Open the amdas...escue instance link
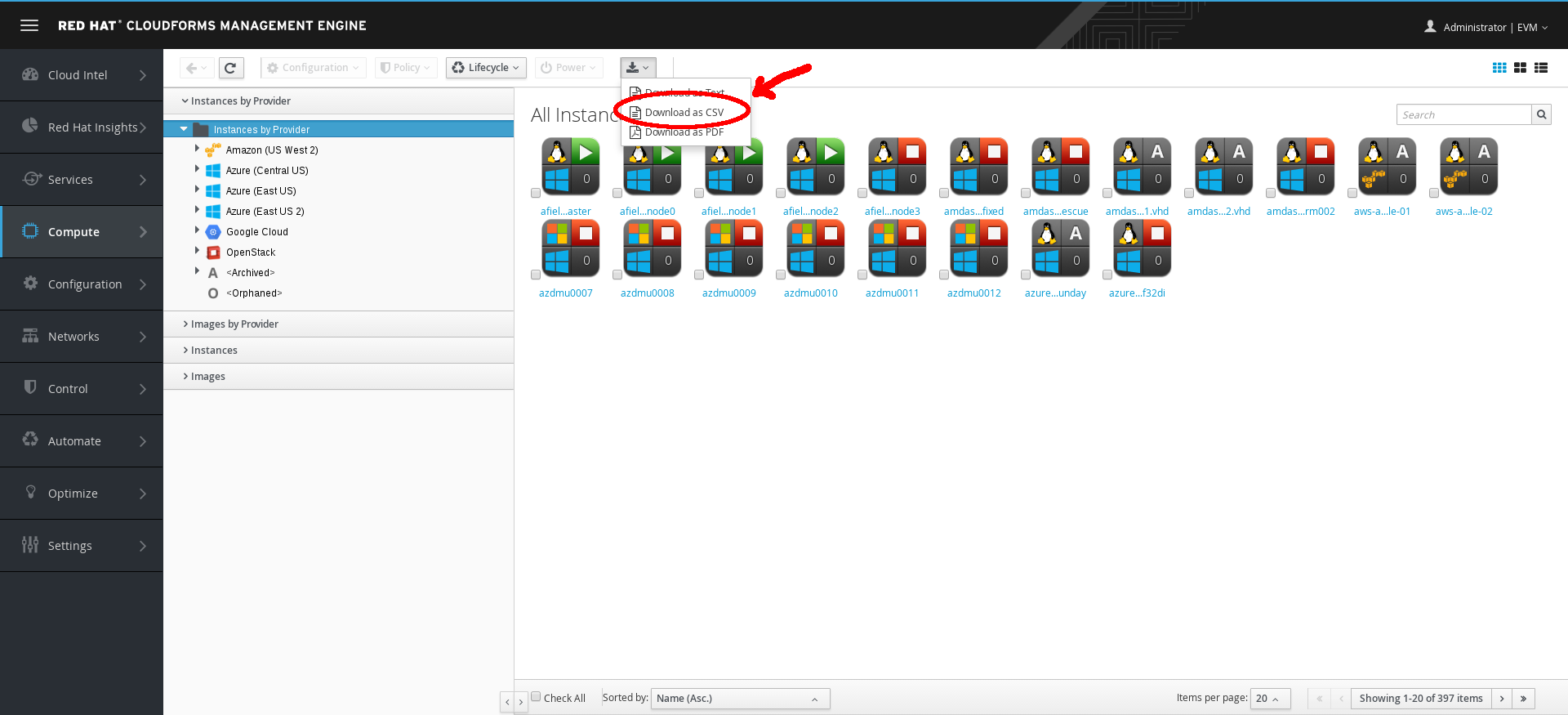 tap(1055, 212)
